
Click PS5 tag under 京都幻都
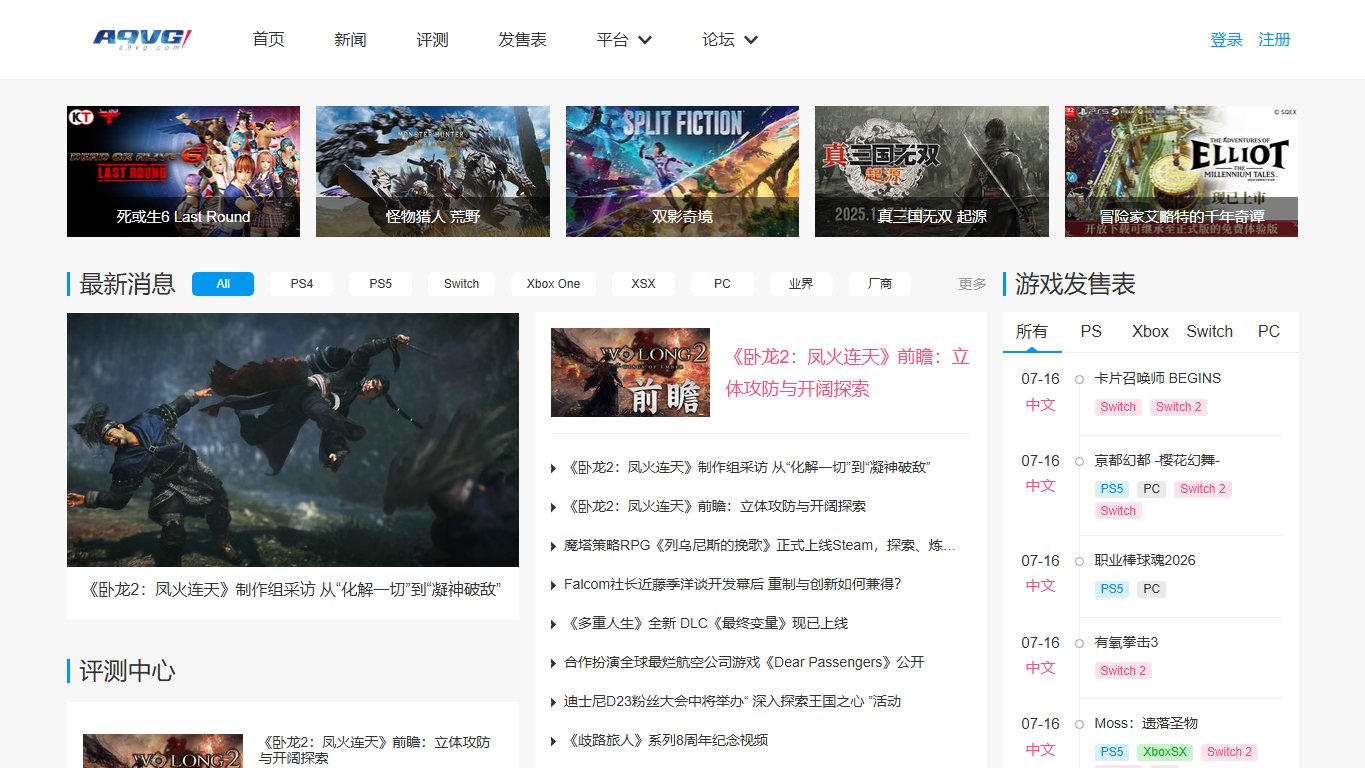(1112, 489)
